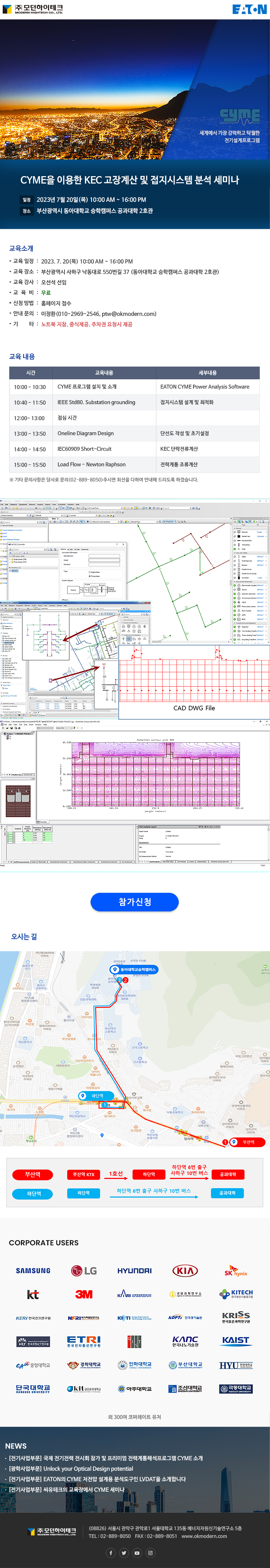Open the Twitter icon in the footer
This screenshot has width=270, height=1568.
[124, 1552]
